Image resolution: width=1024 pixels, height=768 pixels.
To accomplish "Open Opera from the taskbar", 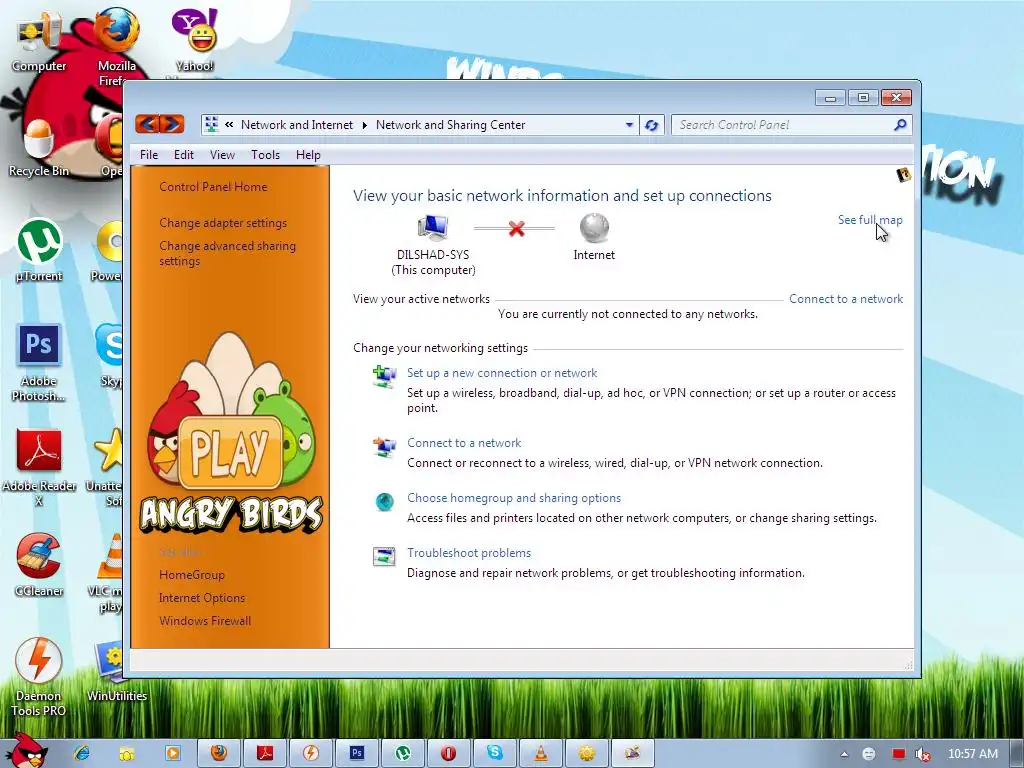I will 449,753.
